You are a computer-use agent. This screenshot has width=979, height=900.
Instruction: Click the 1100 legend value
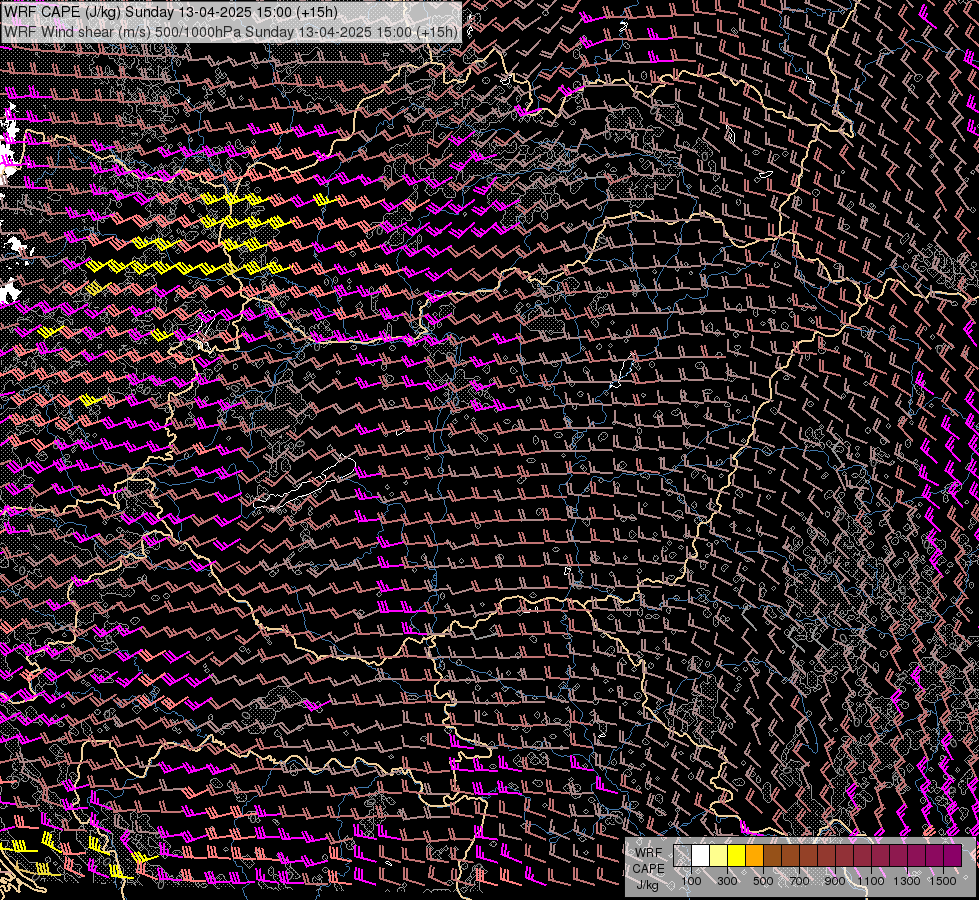click(870, 881)
